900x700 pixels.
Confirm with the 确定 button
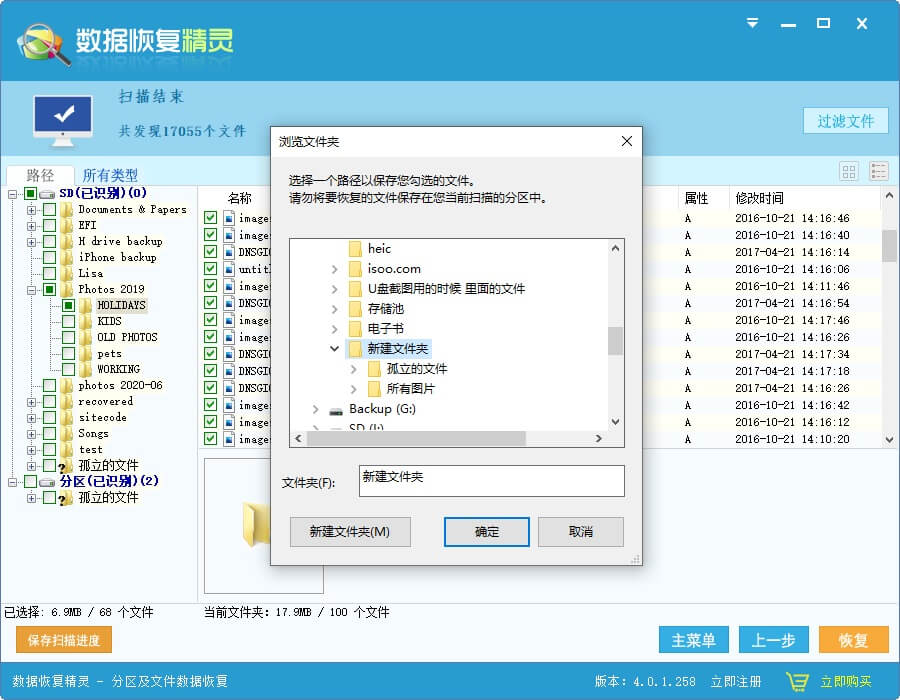coord(487,532)
